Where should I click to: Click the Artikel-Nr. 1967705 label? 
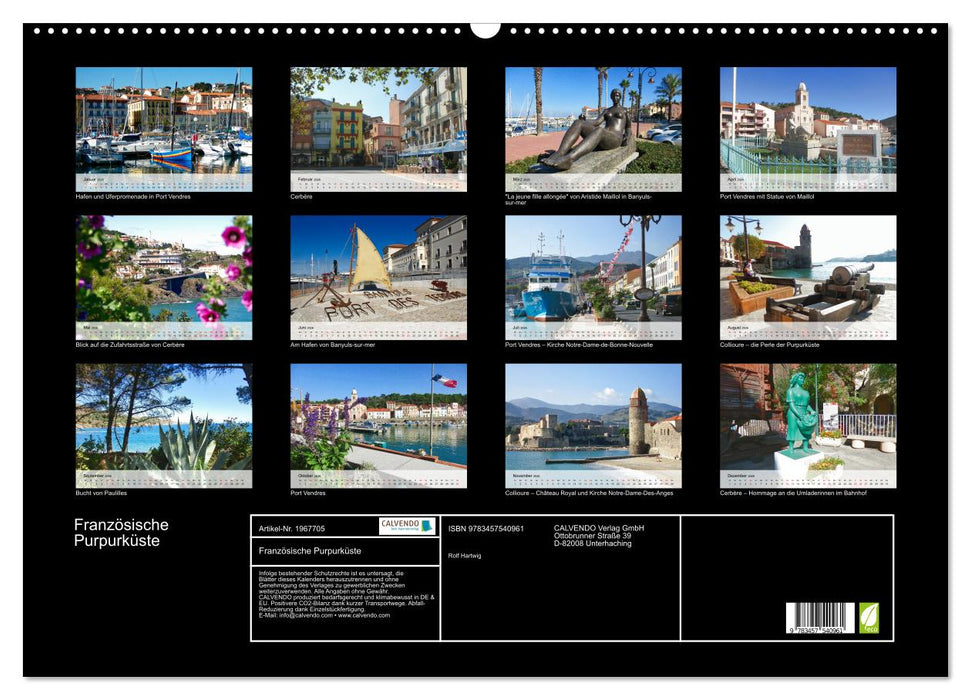(x=290, y=529)
